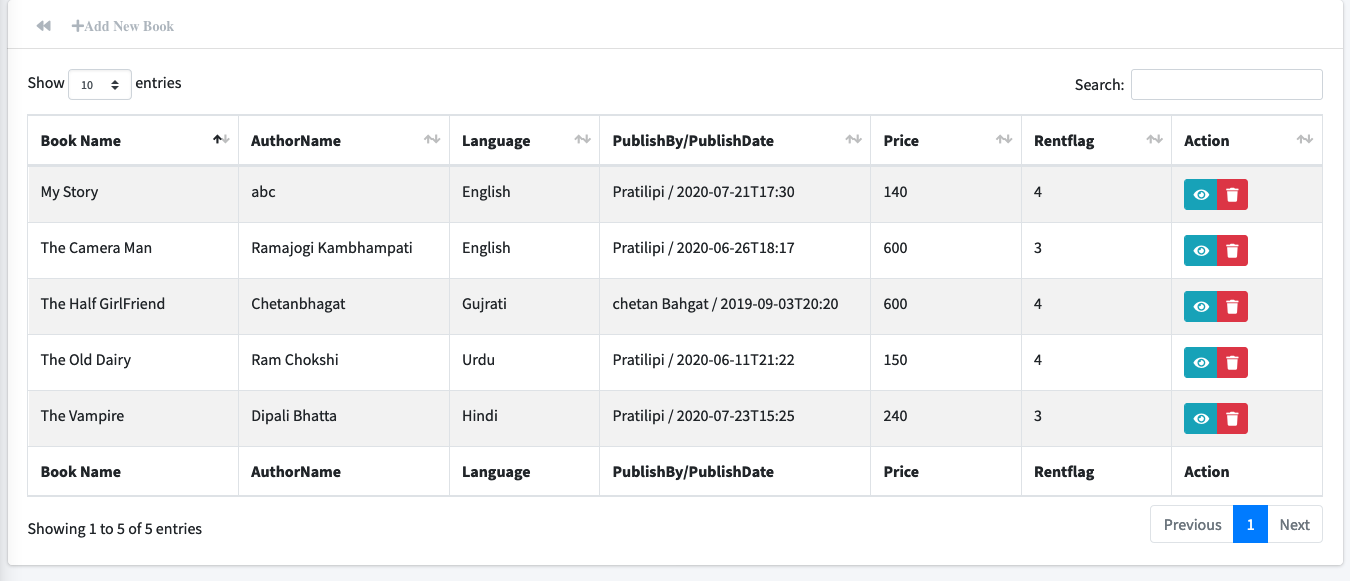
Task: Delete the My Story book
Action: pos(1232,195)
